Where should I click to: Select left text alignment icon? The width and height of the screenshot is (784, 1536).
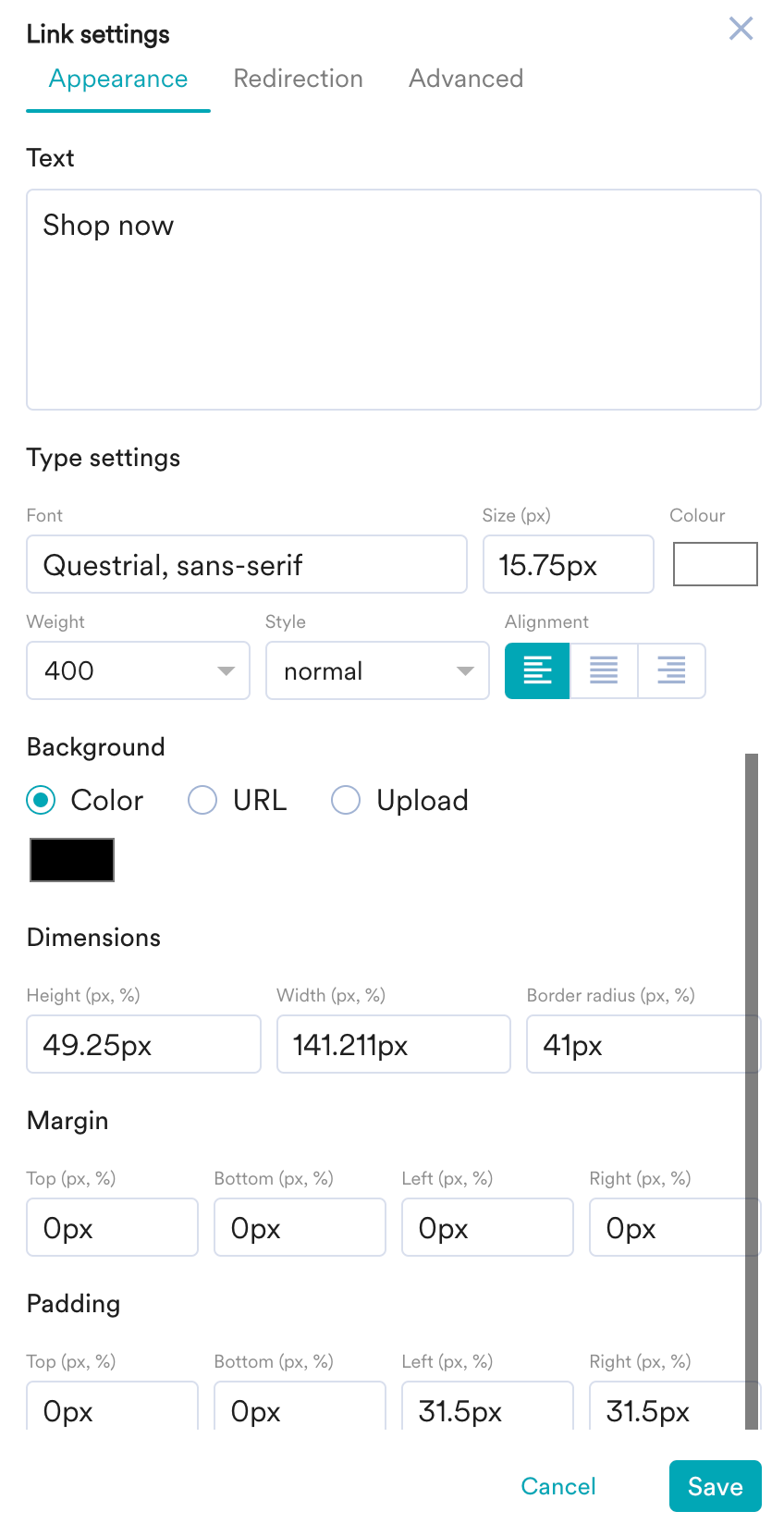[x=537, y=670]
